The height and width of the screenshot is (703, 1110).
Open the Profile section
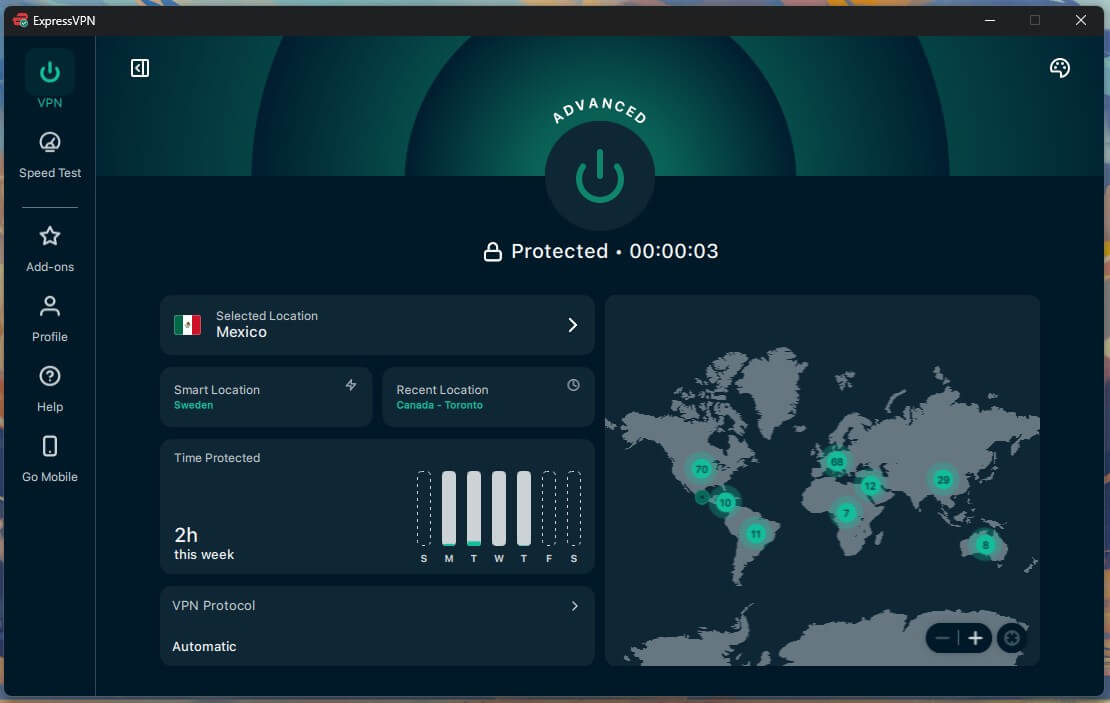pos(50,319)
